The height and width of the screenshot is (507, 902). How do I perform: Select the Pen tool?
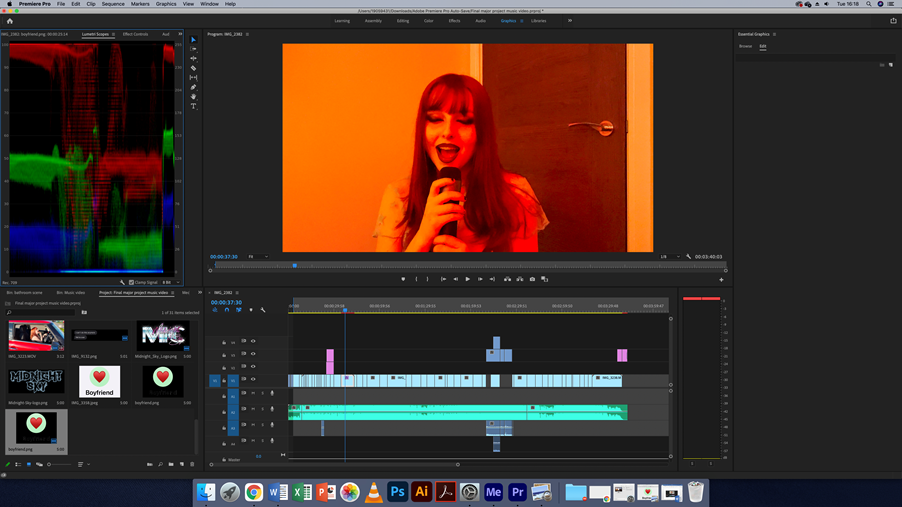click(x=194, y=87)
